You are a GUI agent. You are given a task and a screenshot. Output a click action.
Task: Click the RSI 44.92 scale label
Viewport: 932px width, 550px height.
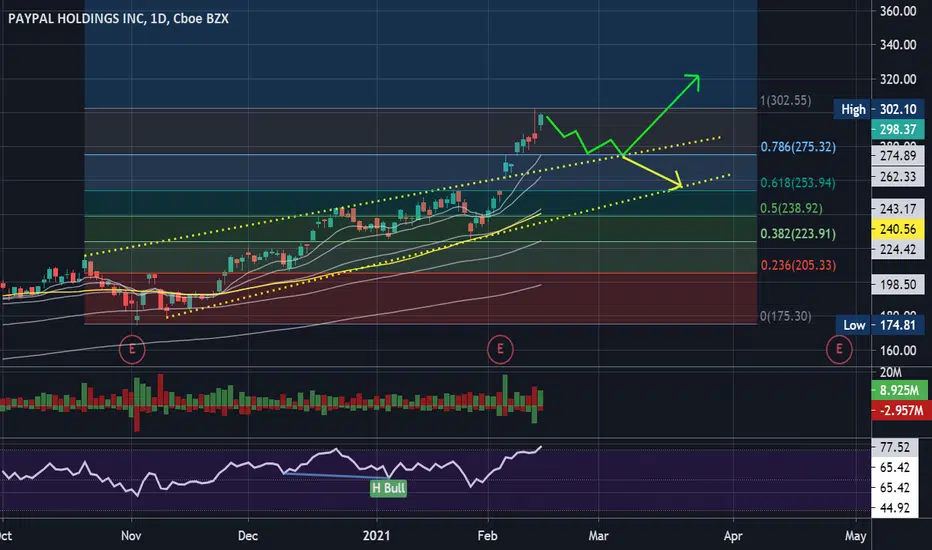coord(895,508)
